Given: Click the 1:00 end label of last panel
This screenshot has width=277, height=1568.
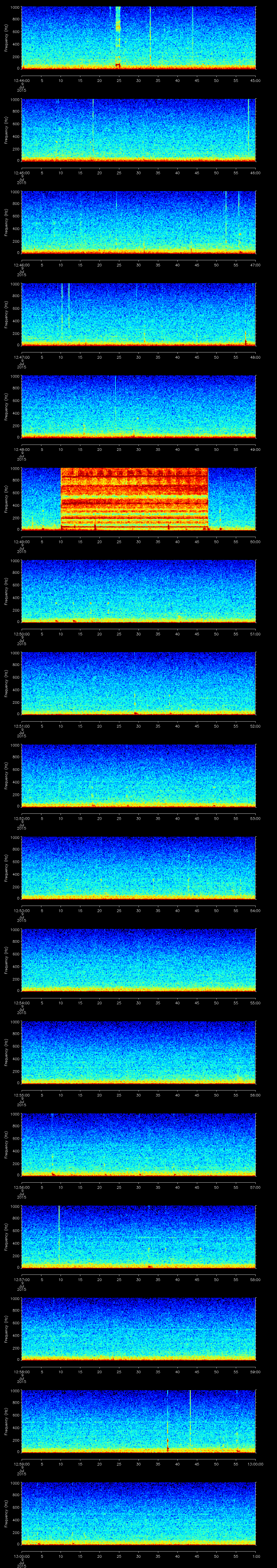Looking at the screenshot, I should click(256, 1556).
